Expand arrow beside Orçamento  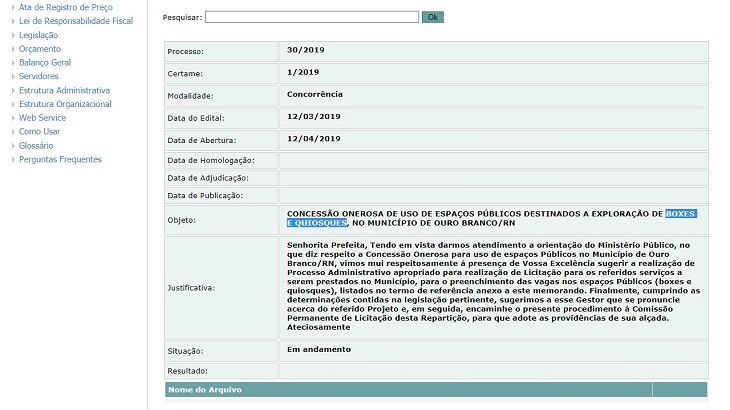pos(13,49)
